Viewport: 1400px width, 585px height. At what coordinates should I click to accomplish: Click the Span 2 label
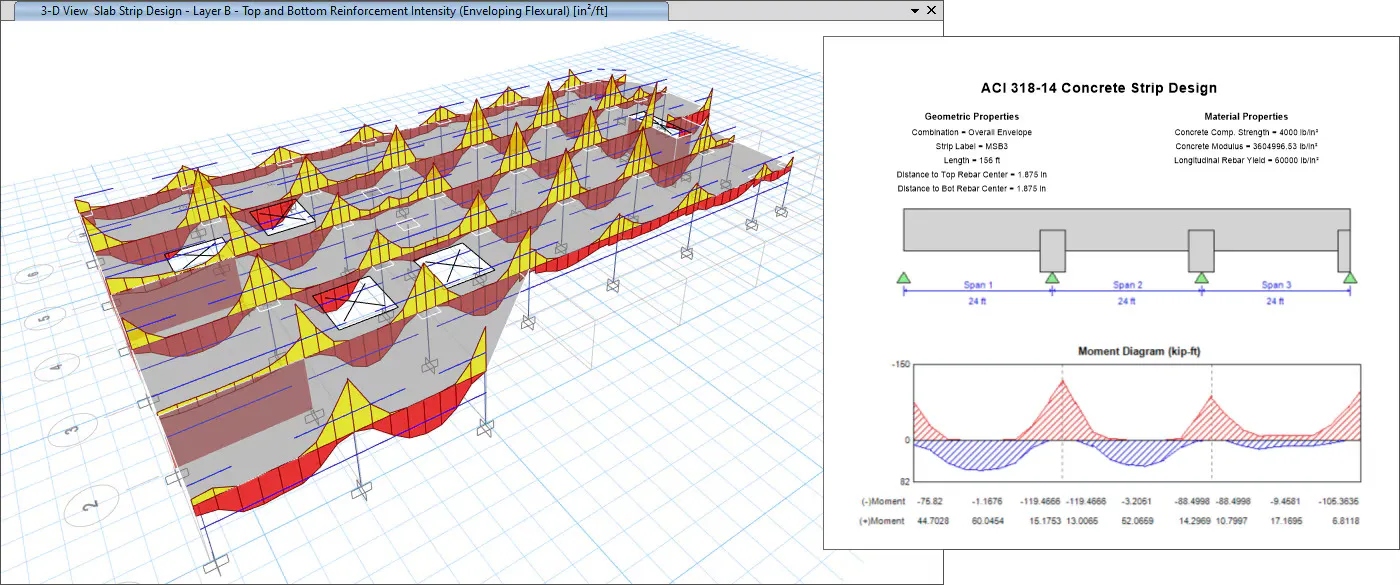(1126, 285)
